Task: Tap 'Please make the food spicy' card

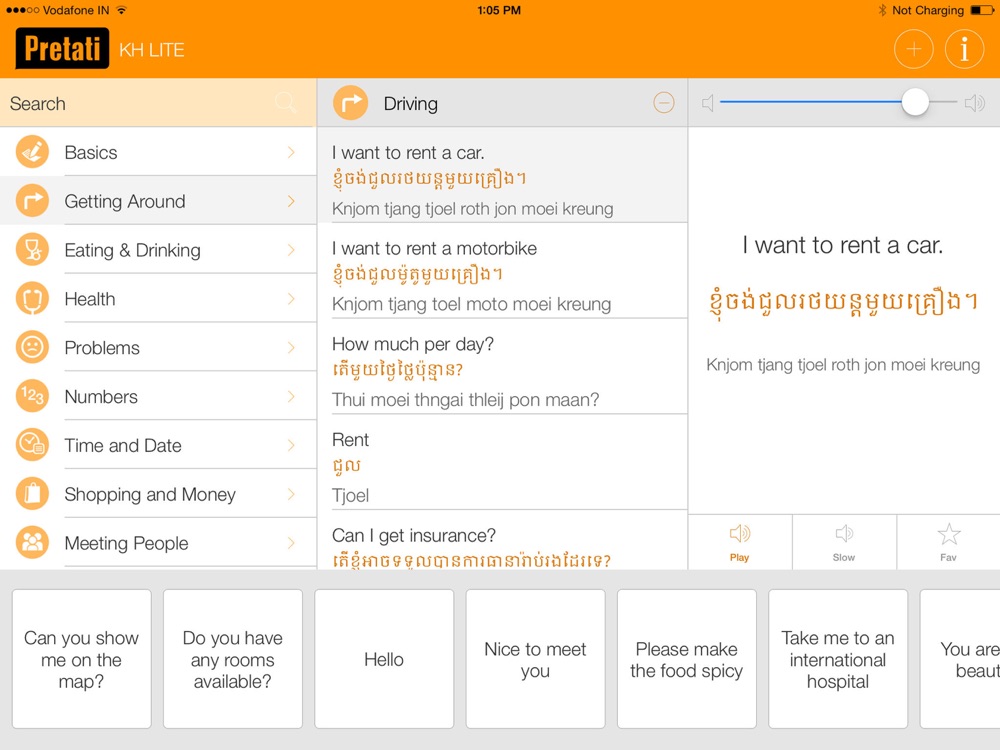Action: 687,659
